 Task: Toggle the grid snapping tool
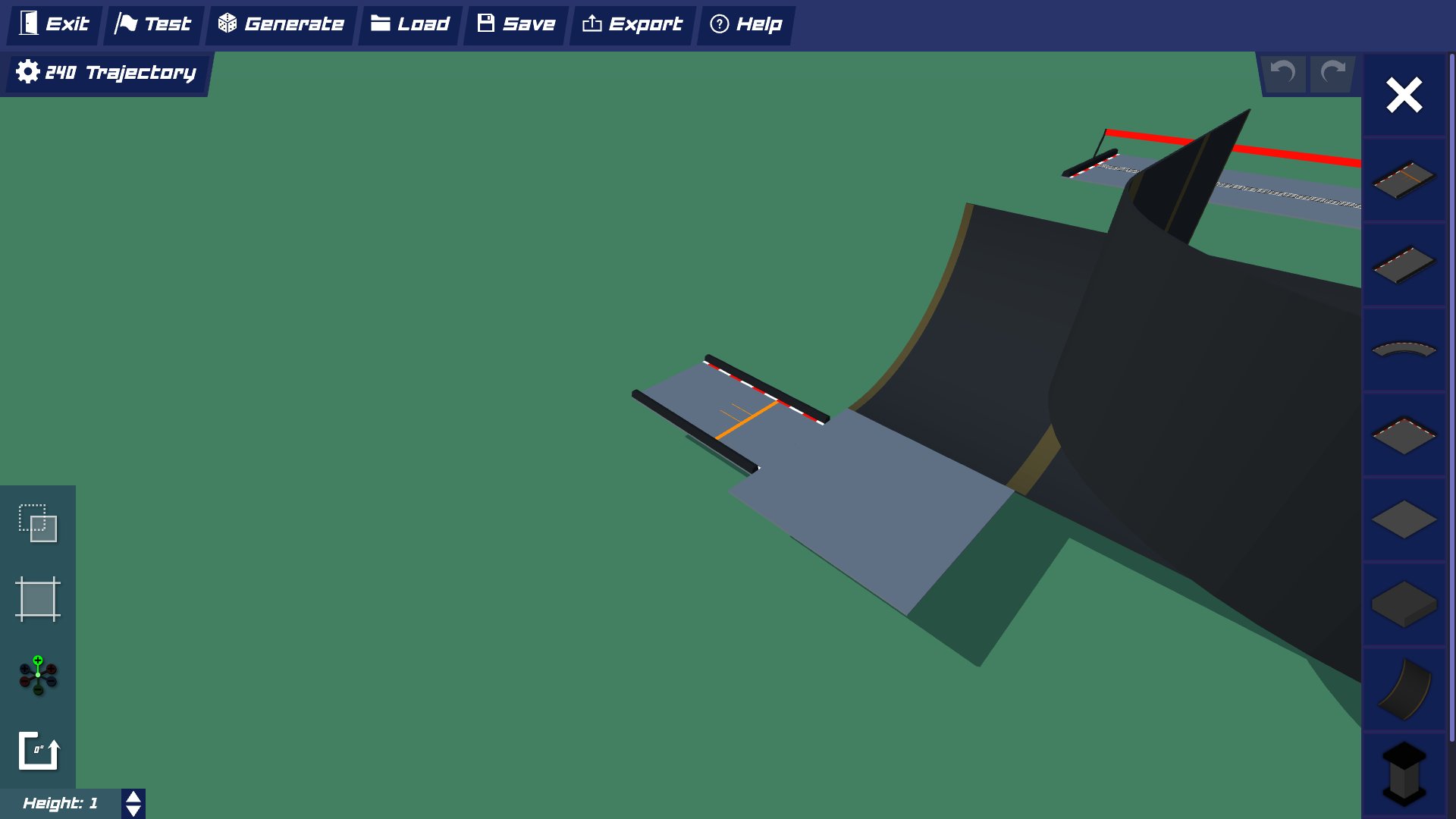point(38,599)
